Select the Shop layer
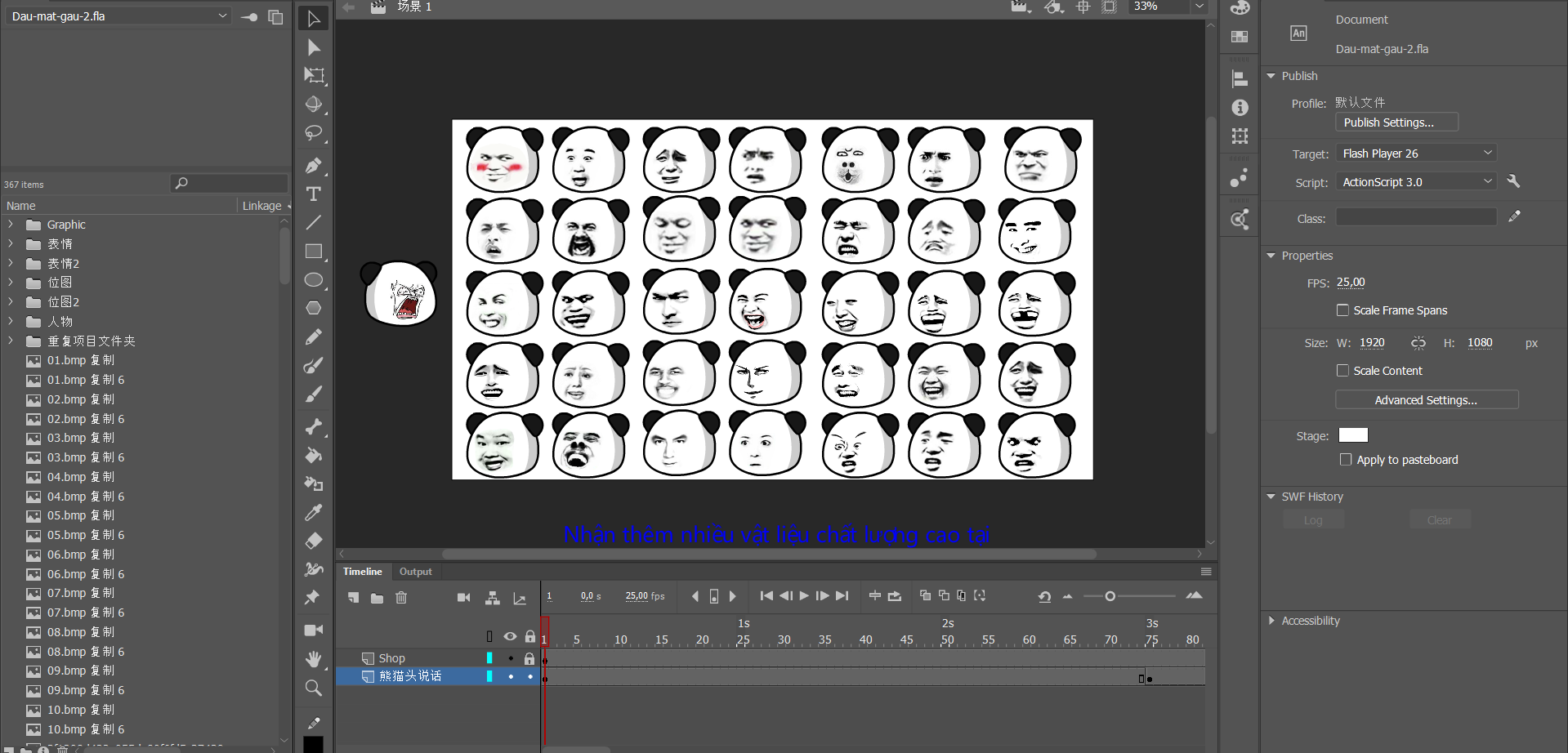 pos(392,658)
